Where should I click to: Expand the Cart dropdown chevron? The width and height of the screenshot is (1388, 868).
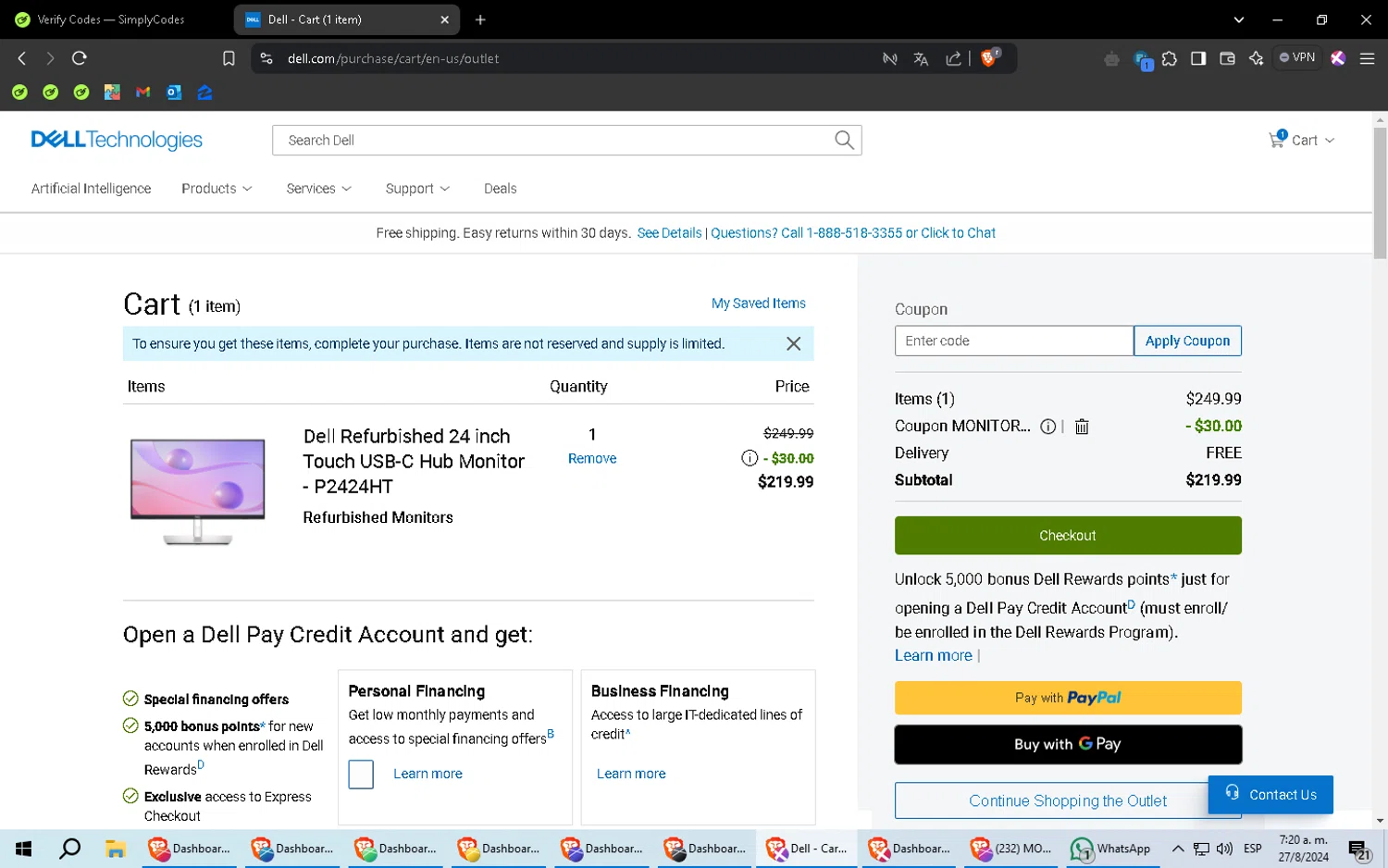coord(1330,141)
